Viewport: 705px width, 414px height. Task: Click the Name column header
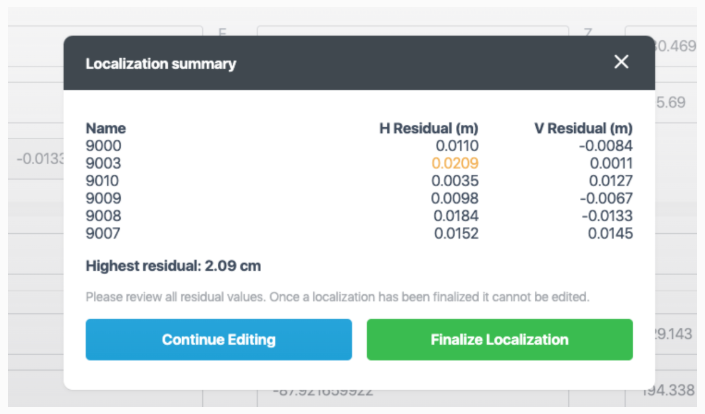coord(106,128)
